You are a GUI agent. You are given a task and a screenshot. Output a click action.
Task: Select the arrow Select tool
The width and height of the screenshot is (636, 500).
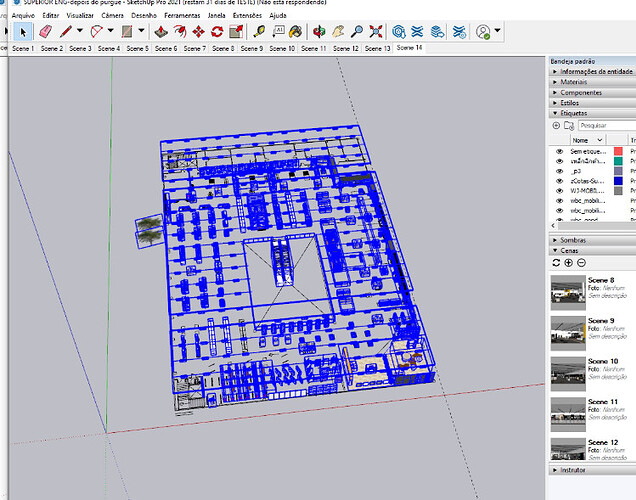[x=23, y=32]
